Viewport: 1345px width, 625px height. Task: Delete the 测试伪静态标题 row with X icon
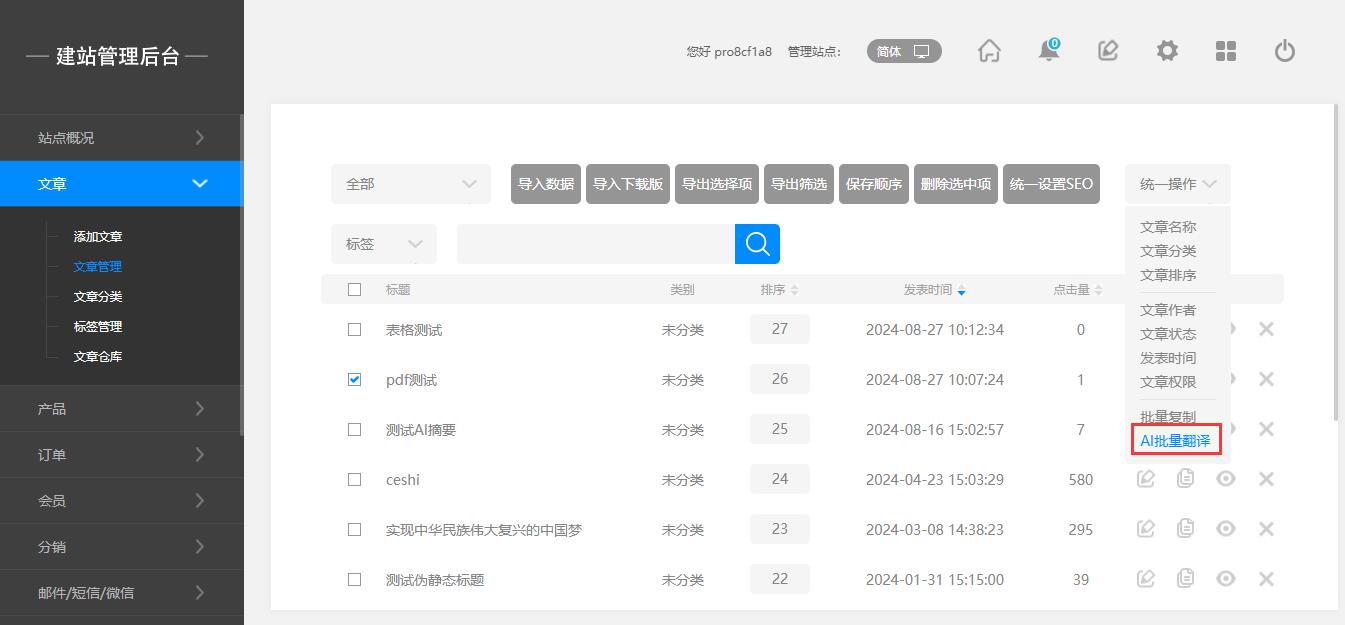coord(1266,578)
